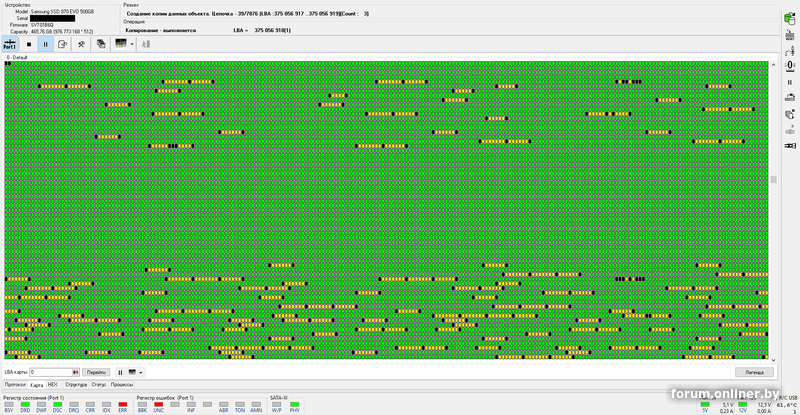Open the Легенда button
This screenshot has width=800, height=415.
click(754, 372)
